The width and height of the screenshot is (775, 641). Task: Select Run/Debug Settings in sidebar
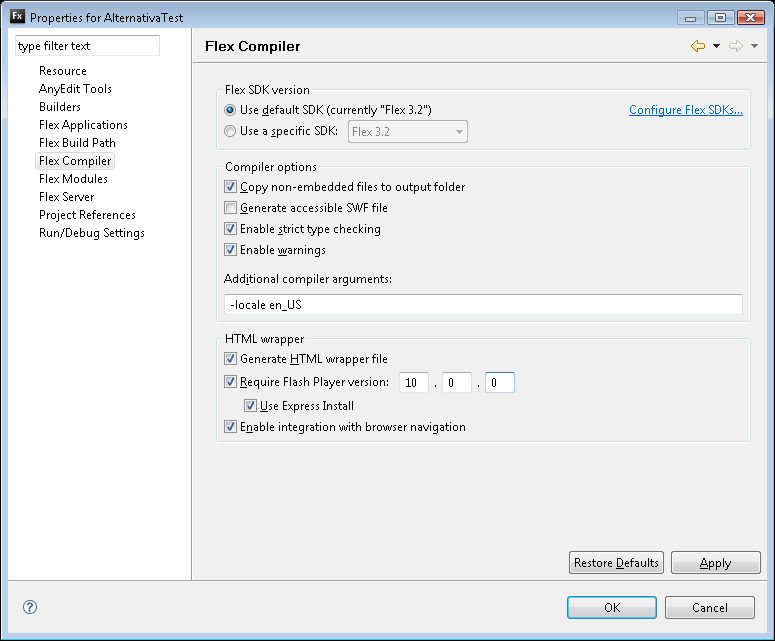point(91,233)
